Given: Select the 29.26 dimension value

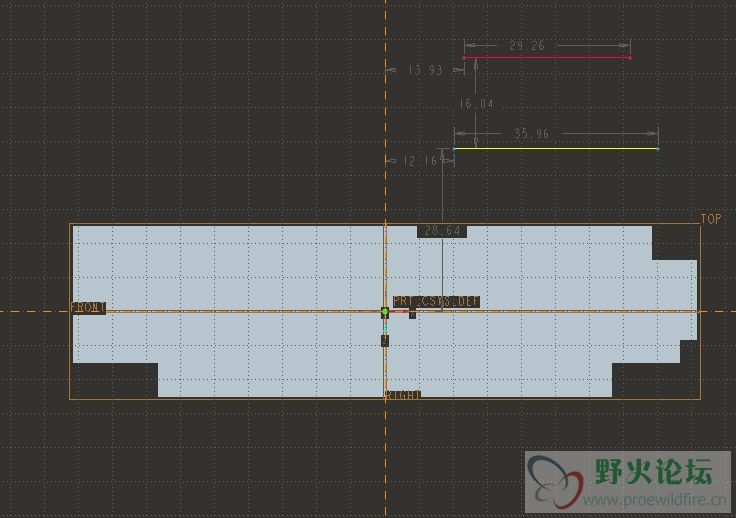Looking at the screenshot, I should pyautogui.click(x=527, y=46).
